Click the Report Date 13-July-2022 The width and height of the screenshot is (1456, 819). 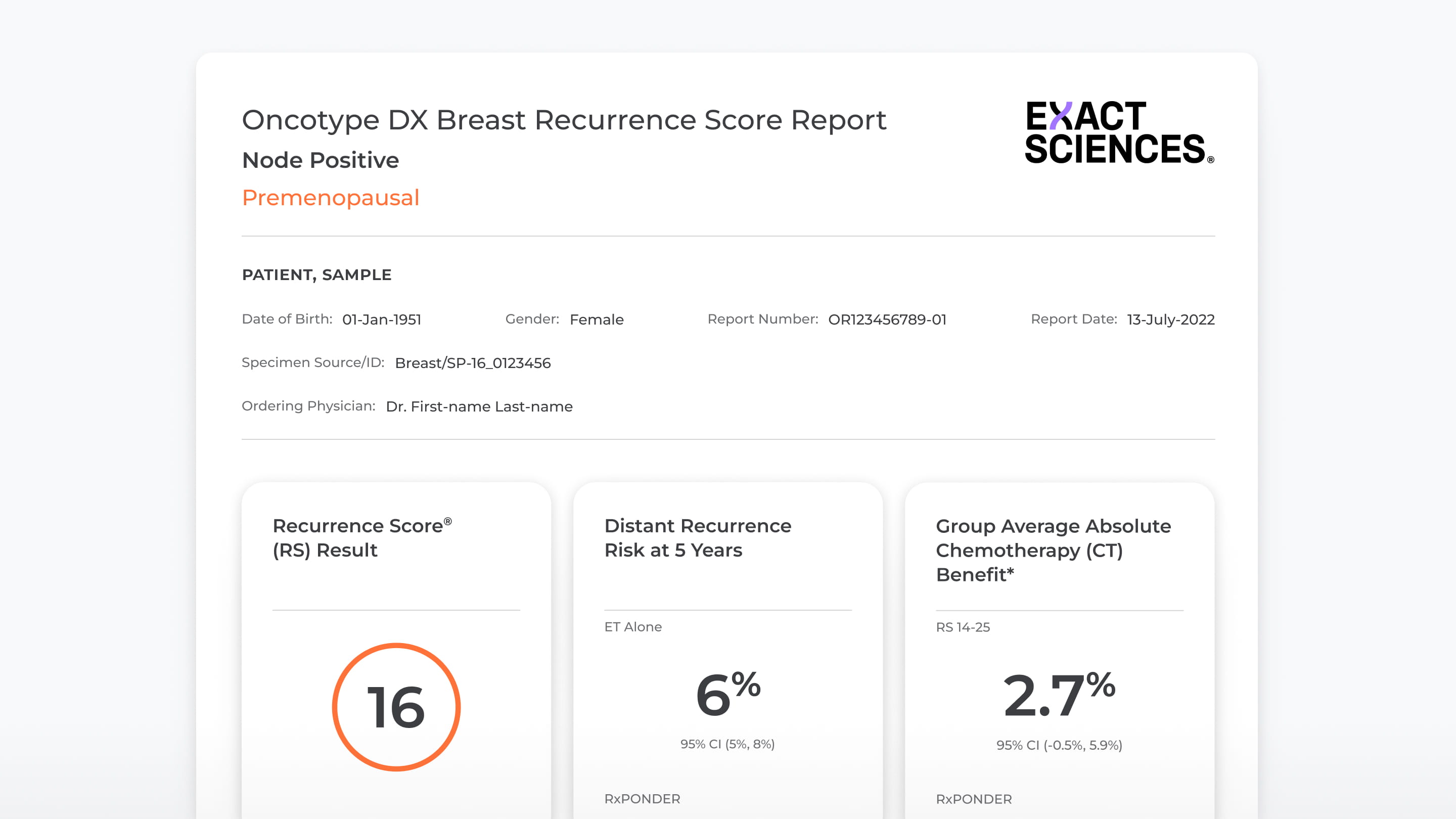click(1170, 320)
